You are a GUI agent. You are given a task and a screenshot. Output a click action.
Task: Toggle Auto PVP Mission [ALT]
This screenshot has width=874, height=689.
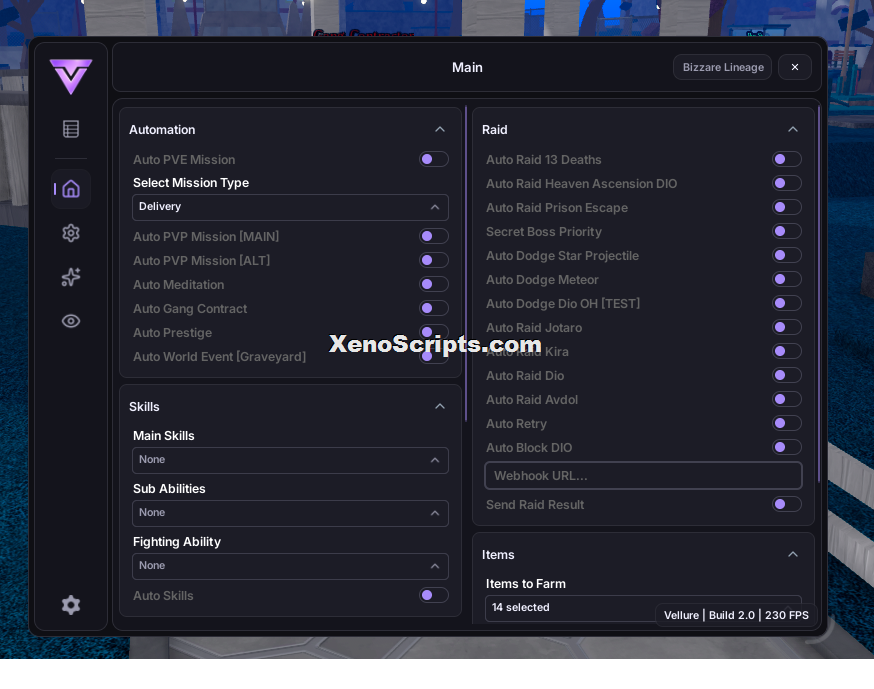tap(434, 260)
